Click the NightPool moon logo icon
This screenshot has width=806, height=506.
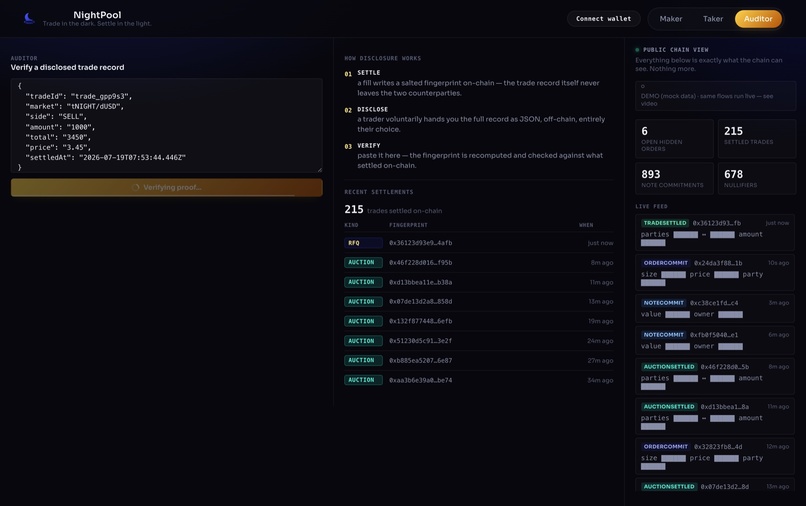point(29,19)
